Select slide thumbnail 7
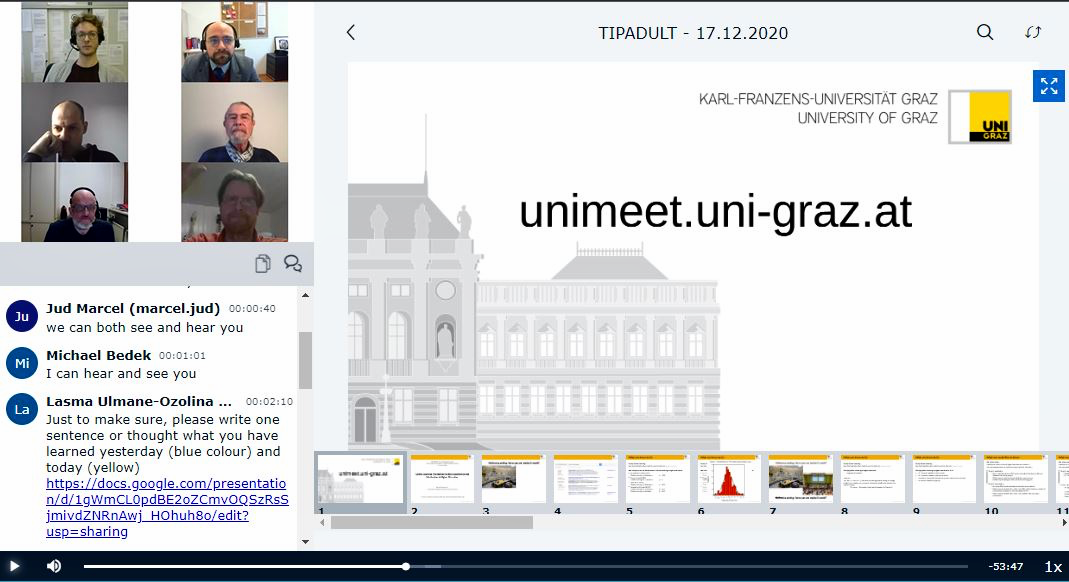The height and width of the screenshot is (582, 1069). pos(800,479)
